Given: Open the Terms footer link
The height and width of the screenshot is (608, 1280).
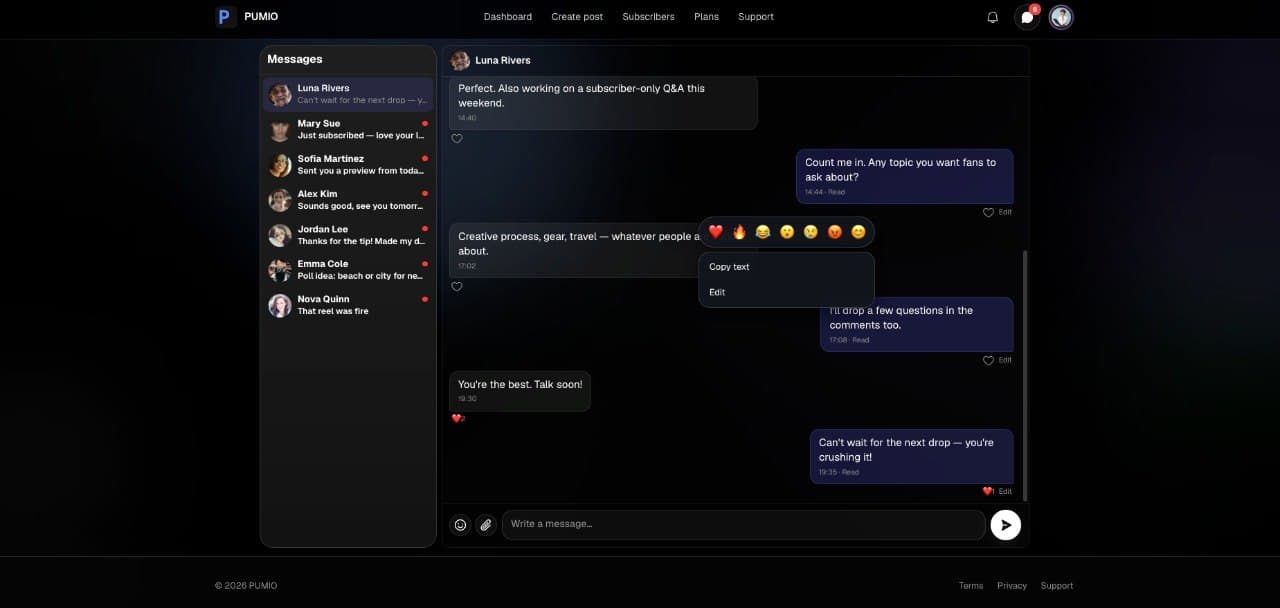Looking at the screenshot, I should tap(971, 586).
